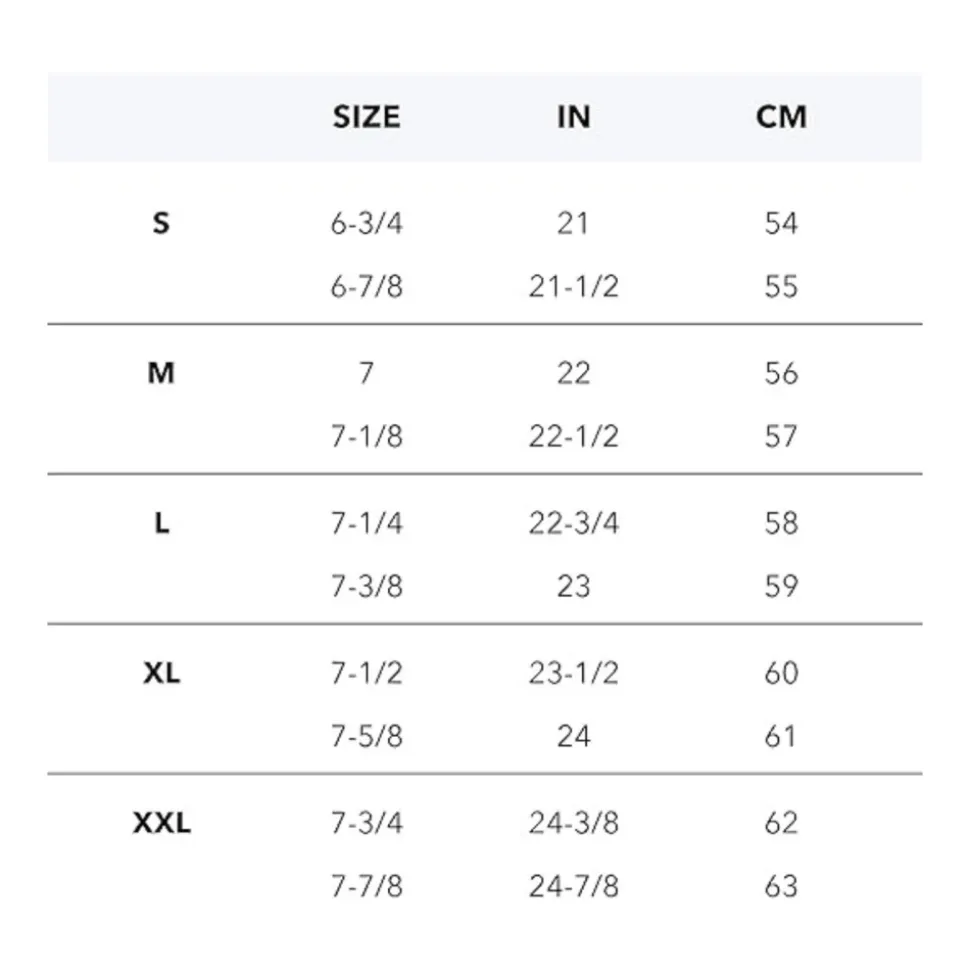
Task: Click the IN column header
Action: coord(574,117)
